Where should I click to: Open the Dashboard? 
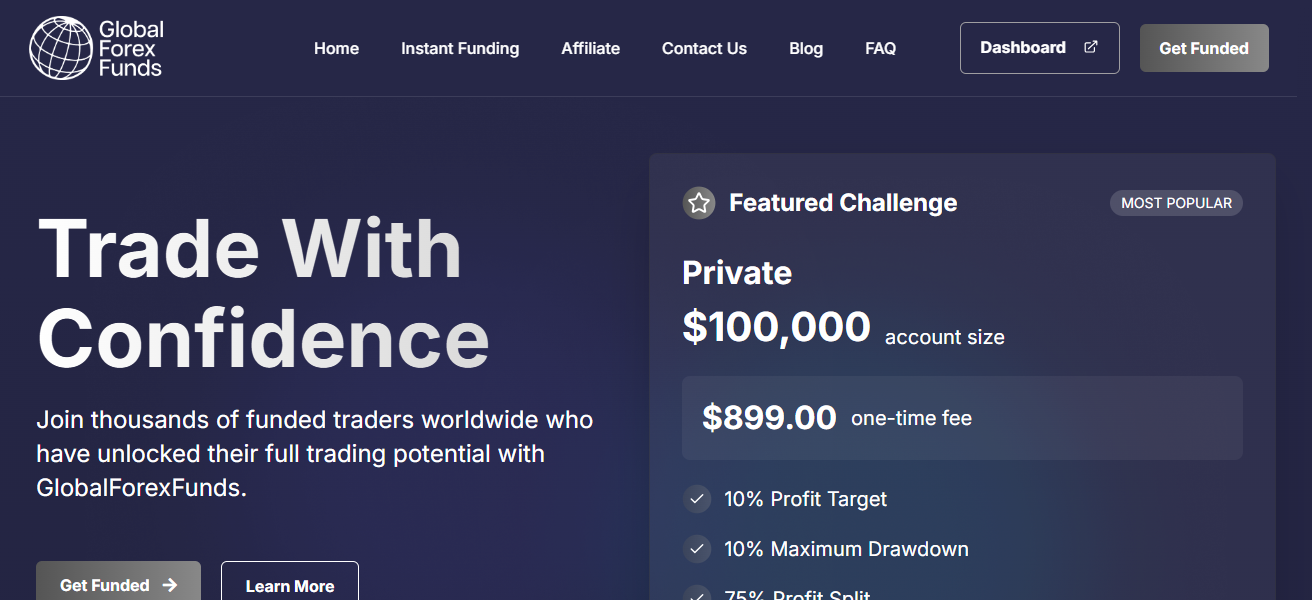point(1039,47)
